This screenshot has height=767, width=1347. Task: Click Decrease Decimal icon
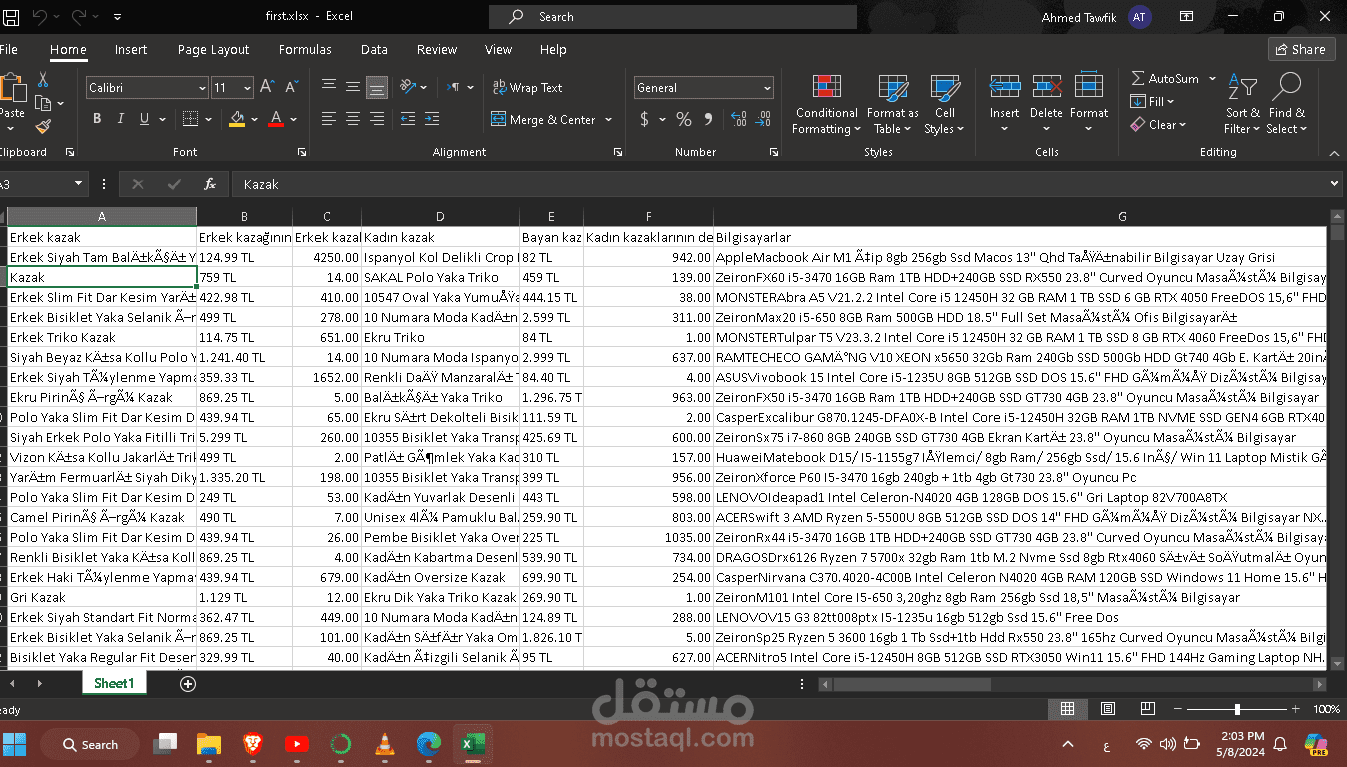(x=765, y=120)
